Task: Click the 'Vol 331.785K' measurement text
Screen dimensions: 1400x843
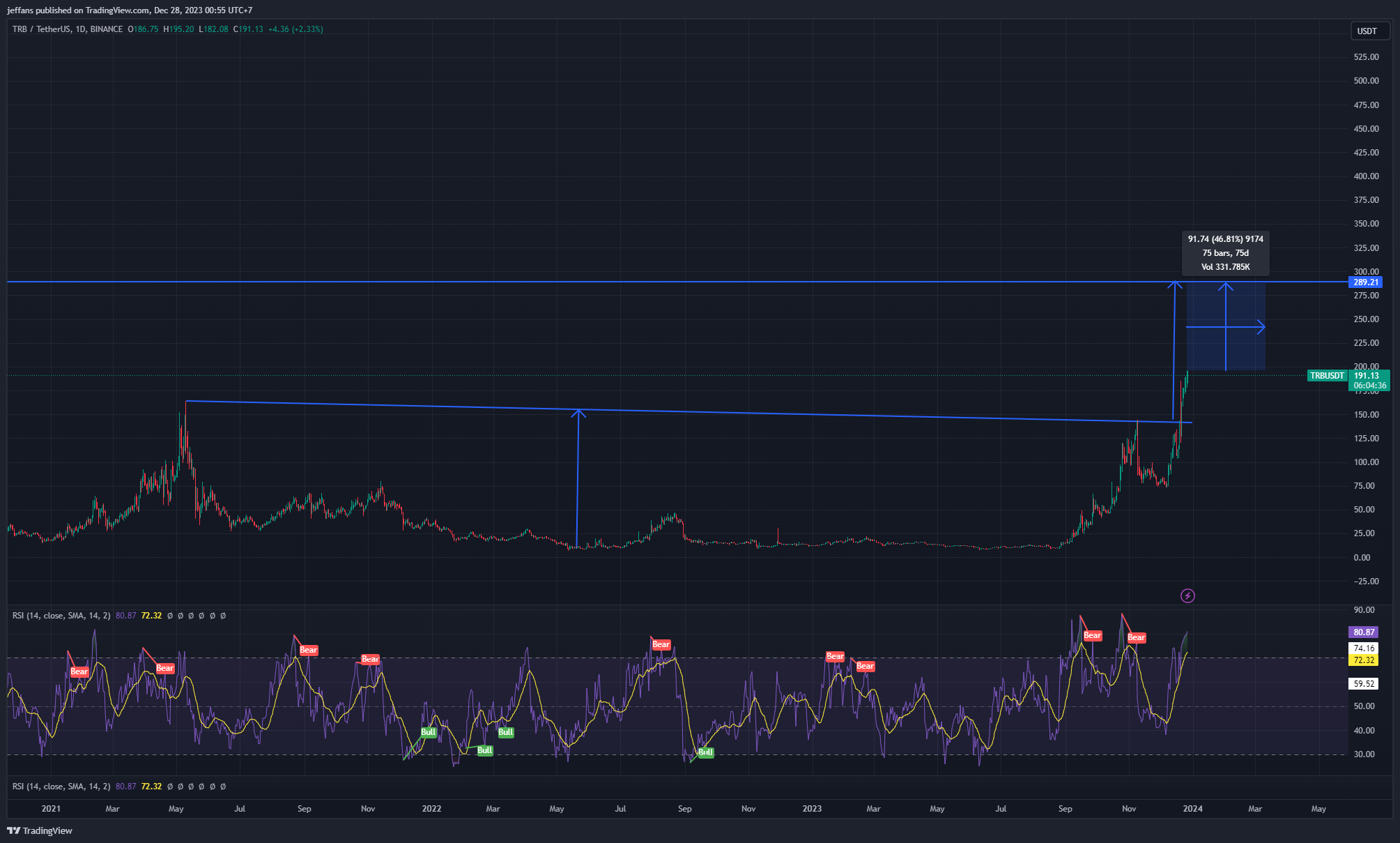Action: tap(1225, 267)
